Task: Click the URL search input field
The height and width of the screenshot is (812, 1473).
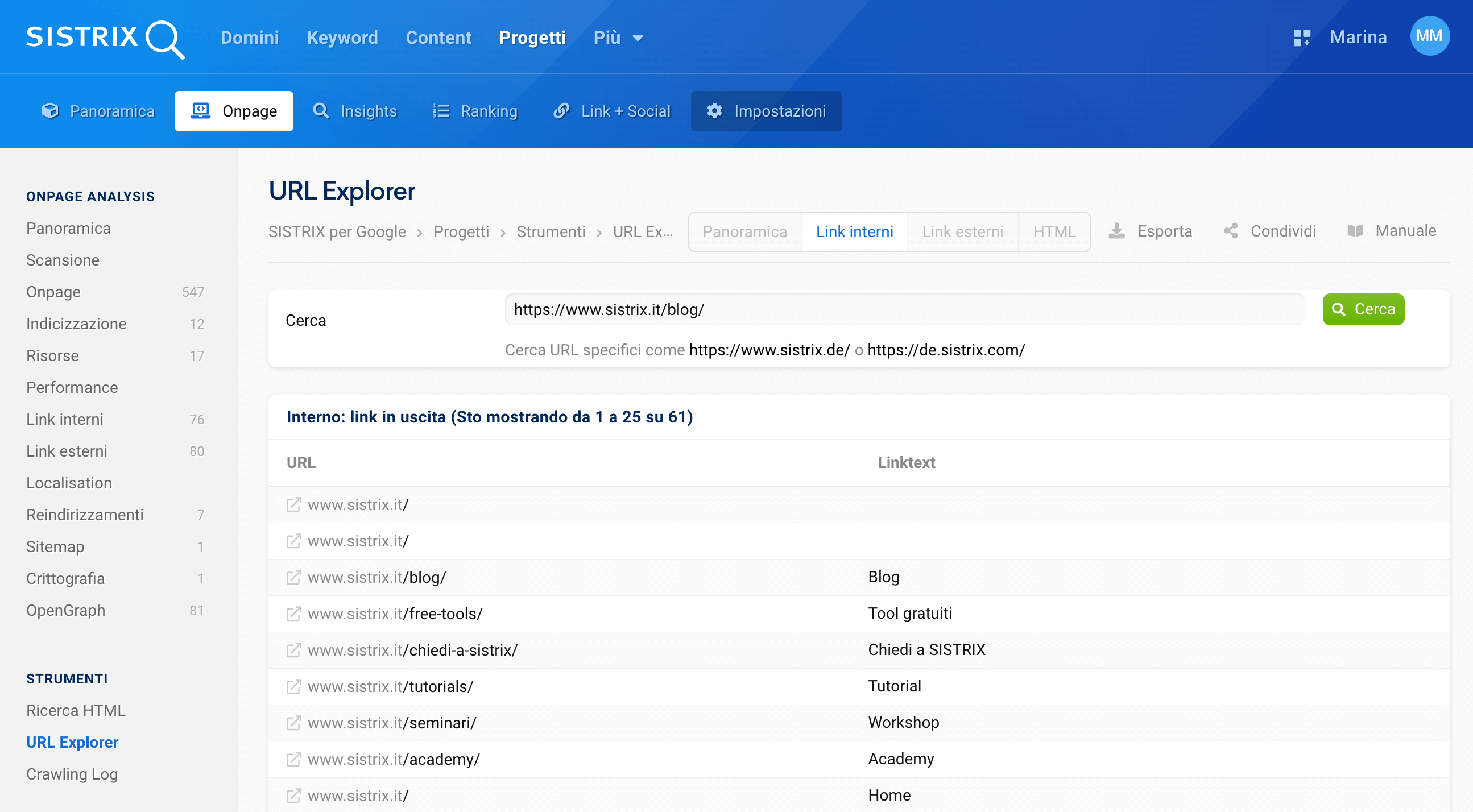Action: click(904, 309)
